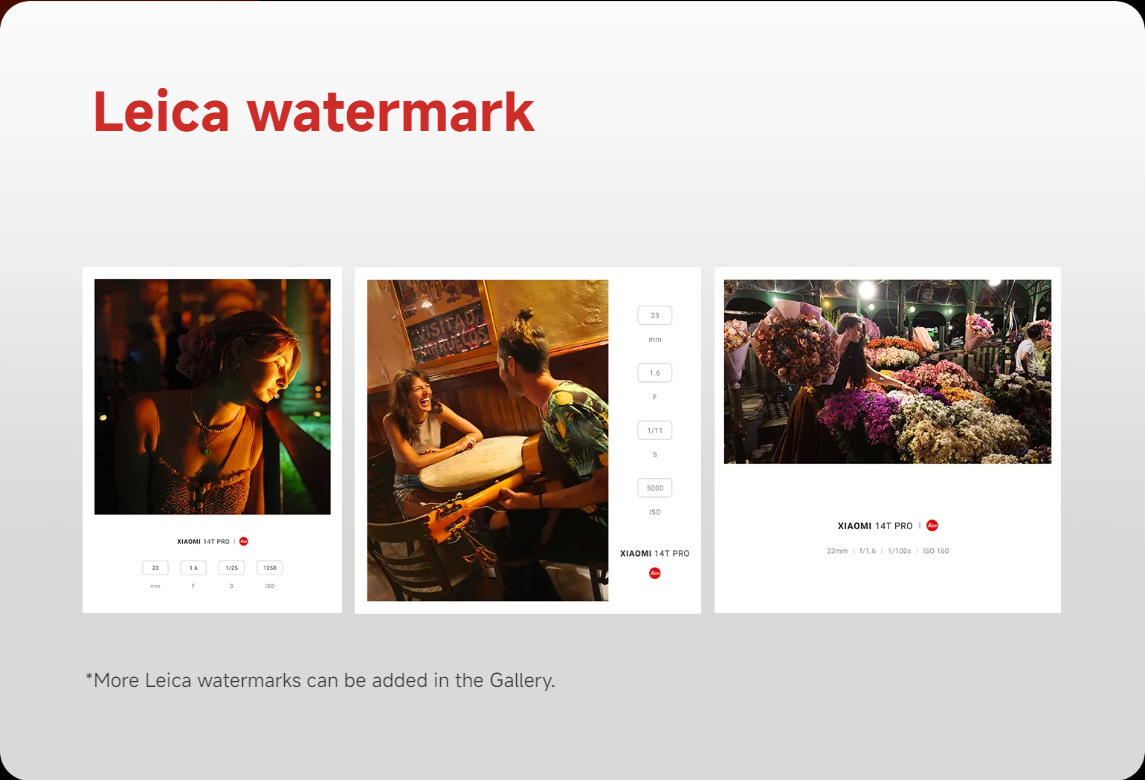Click the XIAOMI 14T PRO label under the portrait photo
1145x780 pixels.
(203, 541)
